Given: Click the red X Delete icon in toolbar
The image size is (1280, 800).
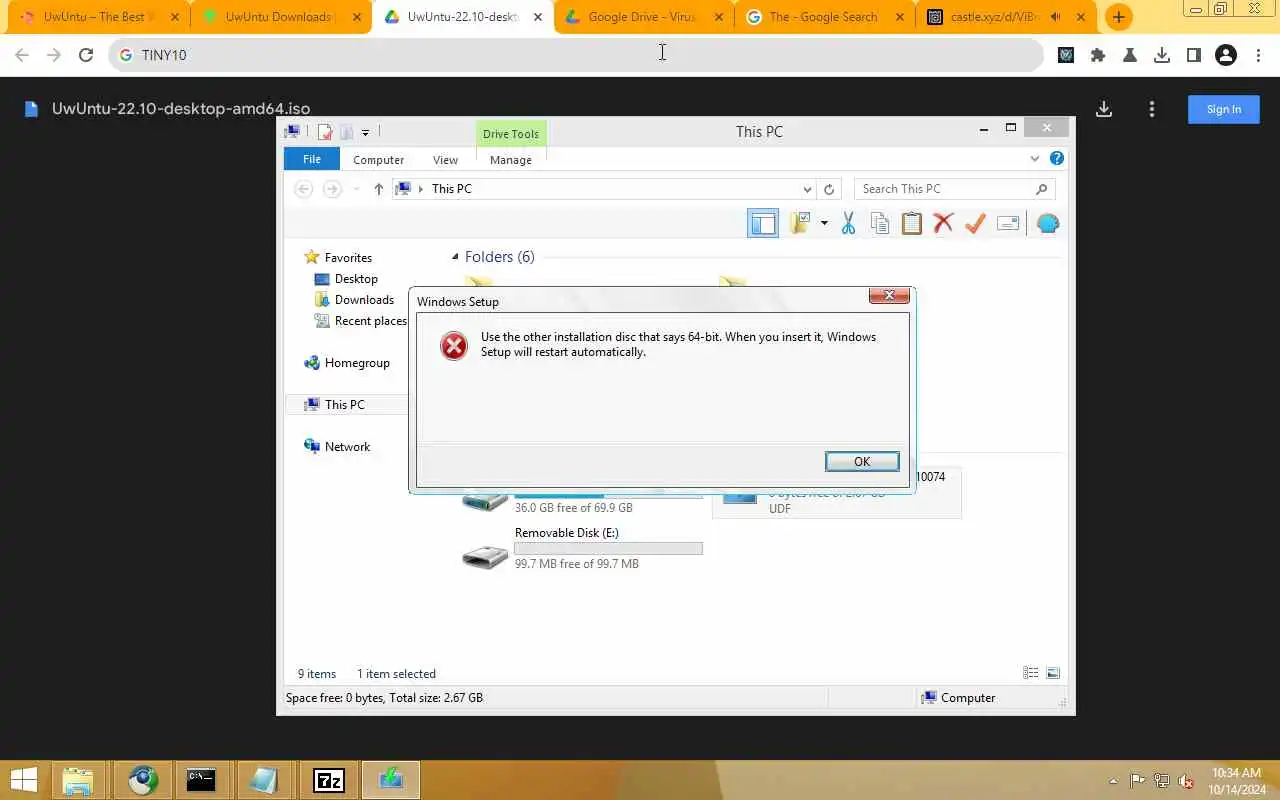Looking at the screenshot, I should coord(943,224).
